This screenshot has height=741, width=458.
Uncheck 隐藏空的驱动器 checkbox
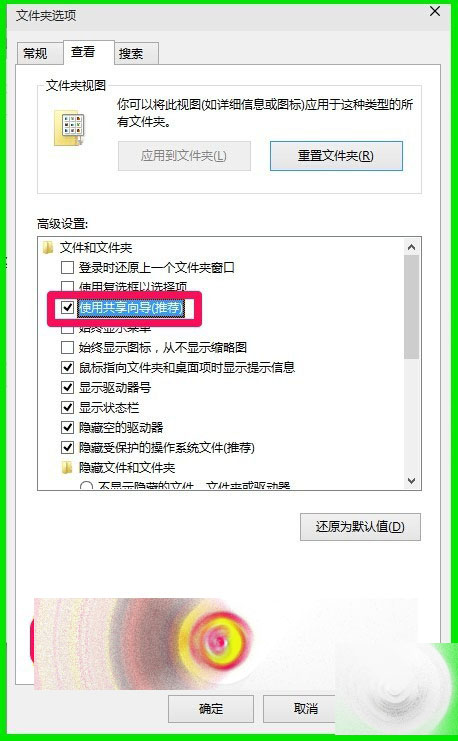click(68, 427)
